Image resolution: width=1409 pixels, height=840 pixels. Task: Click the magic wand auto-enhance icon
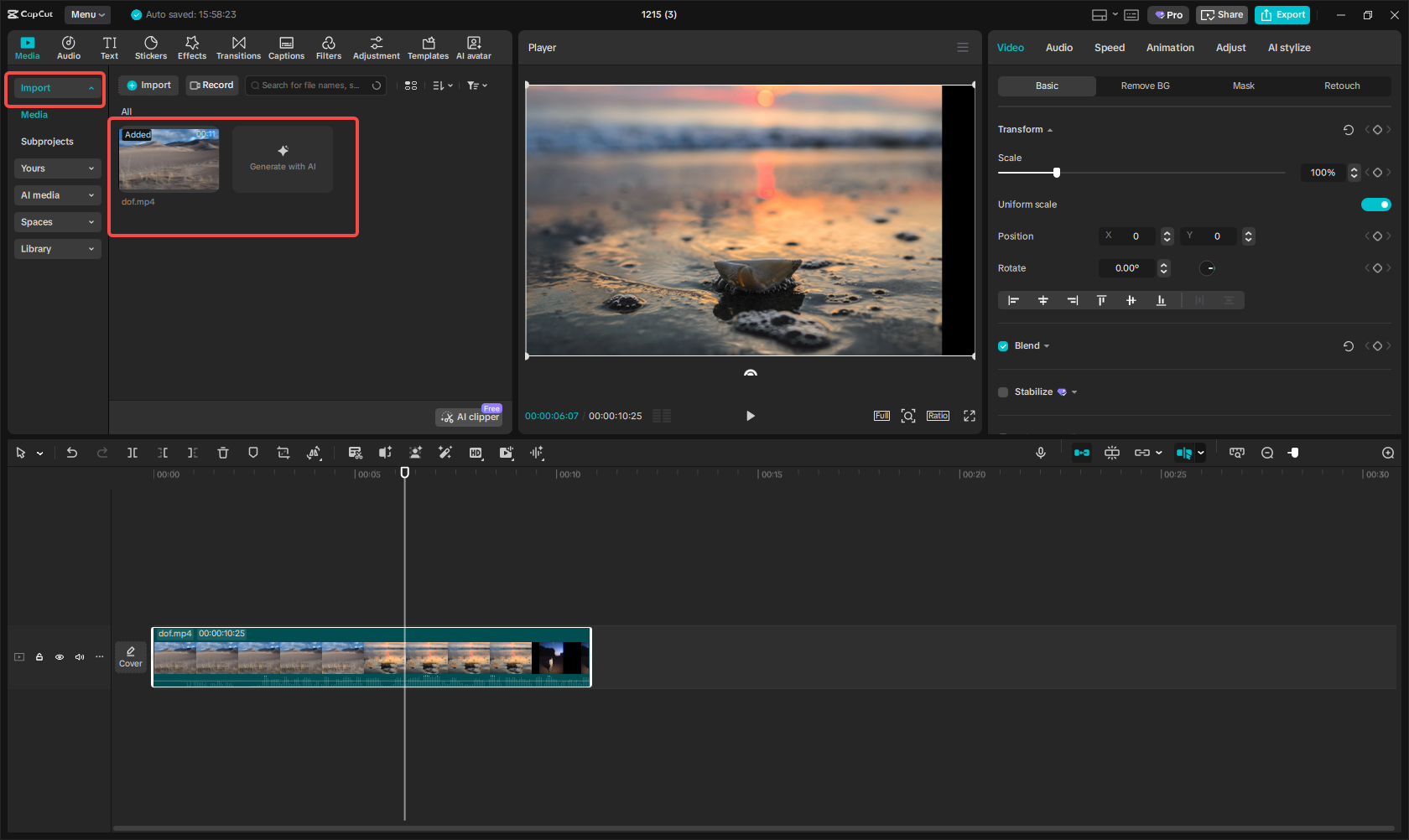click(x=445, y=453)
